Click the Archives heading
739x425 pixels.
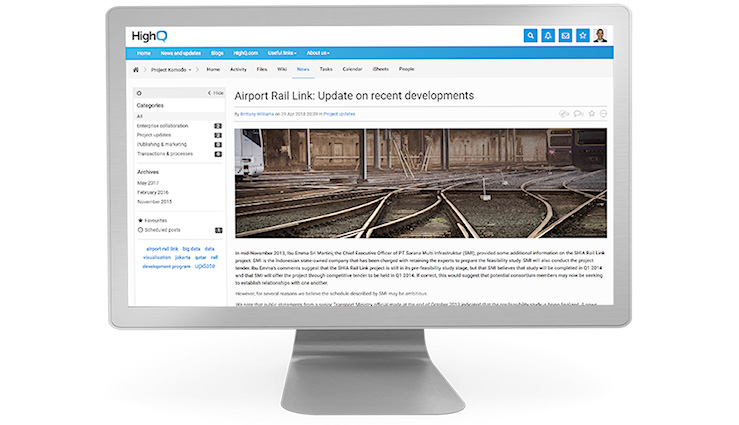pyautogui.click(x=148, y=172)
